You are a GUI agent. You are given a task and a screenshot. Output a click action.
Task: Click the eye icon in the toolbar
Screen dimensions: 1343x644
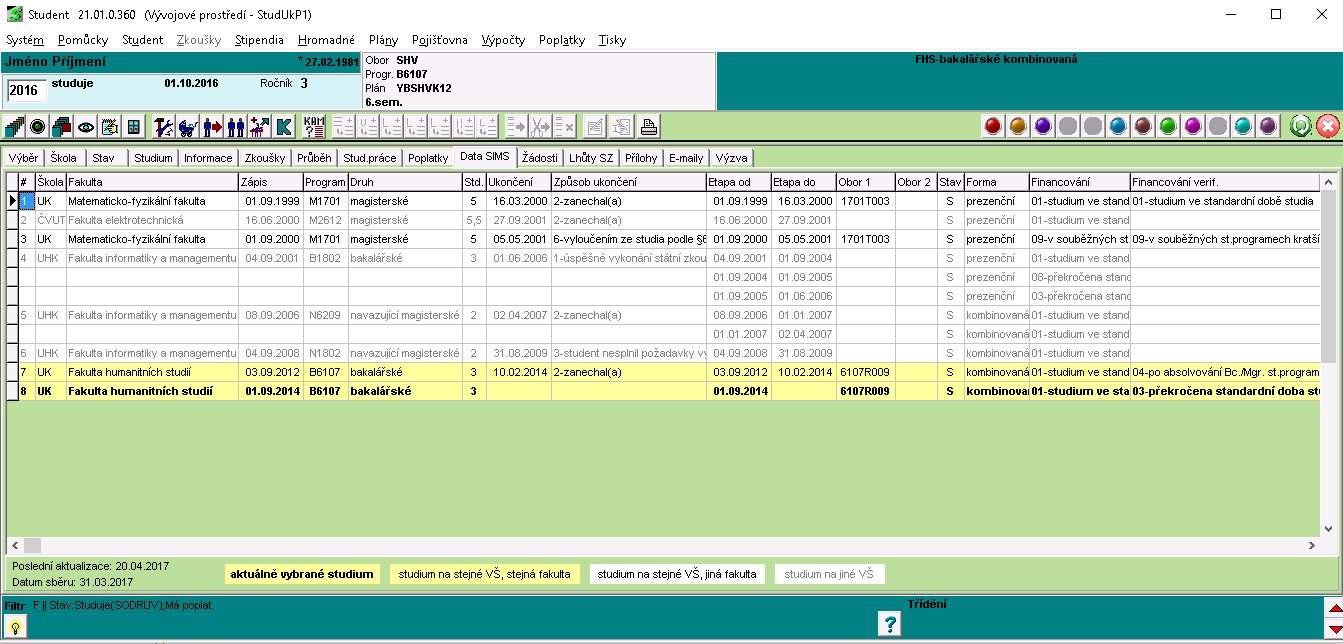point(86,127)
